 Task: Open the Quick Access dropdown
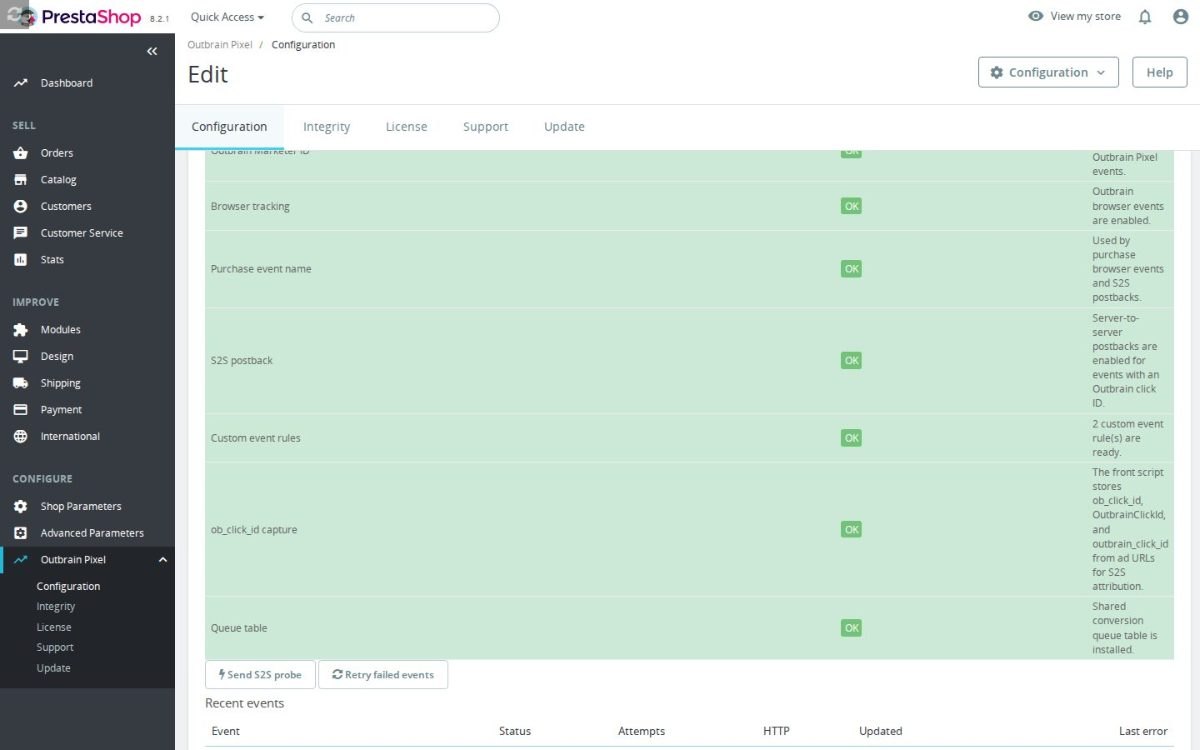coord(228,17)
